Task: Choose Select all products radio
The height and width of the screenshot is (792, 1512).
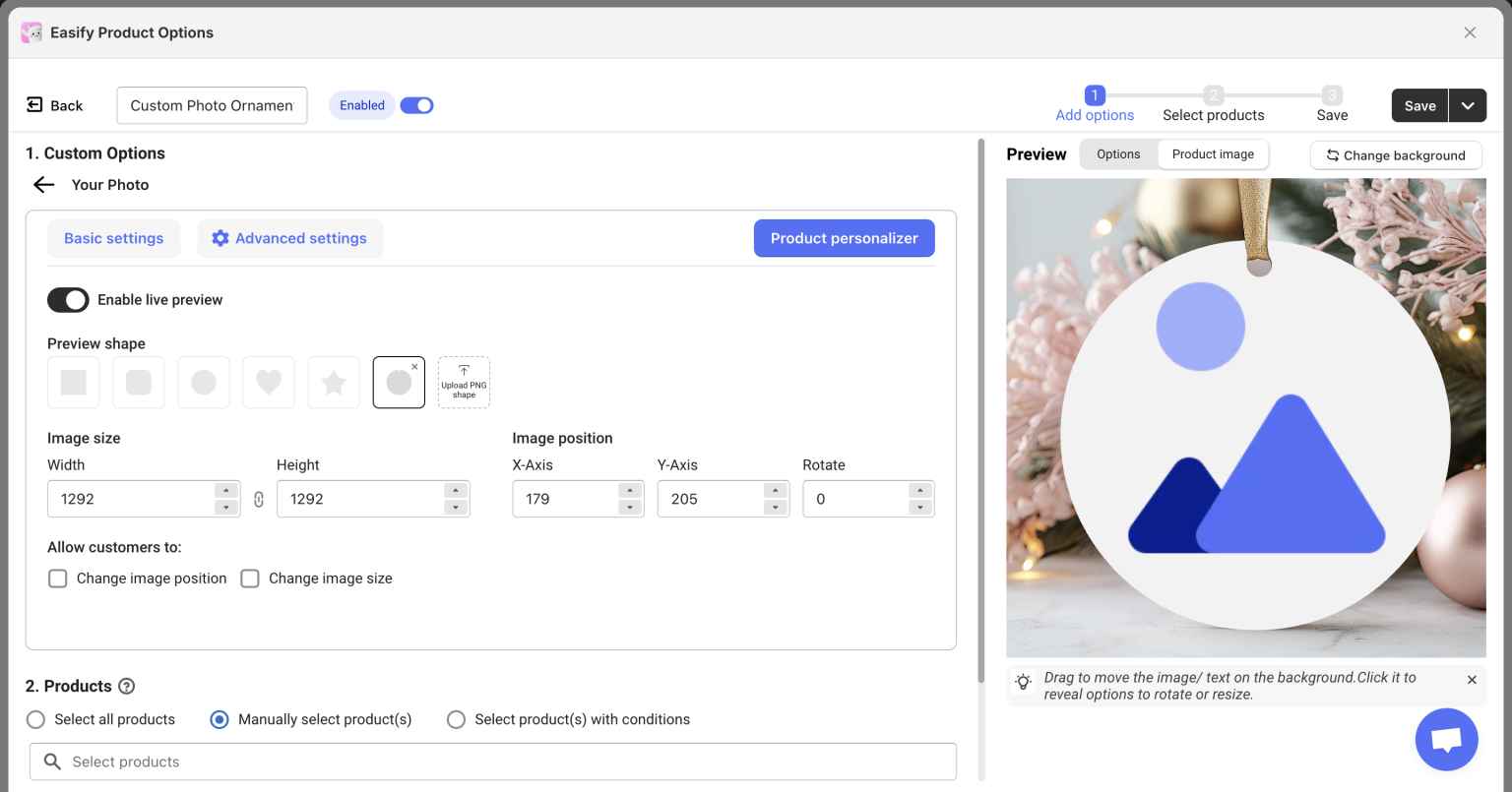Action: pos(35,719)
